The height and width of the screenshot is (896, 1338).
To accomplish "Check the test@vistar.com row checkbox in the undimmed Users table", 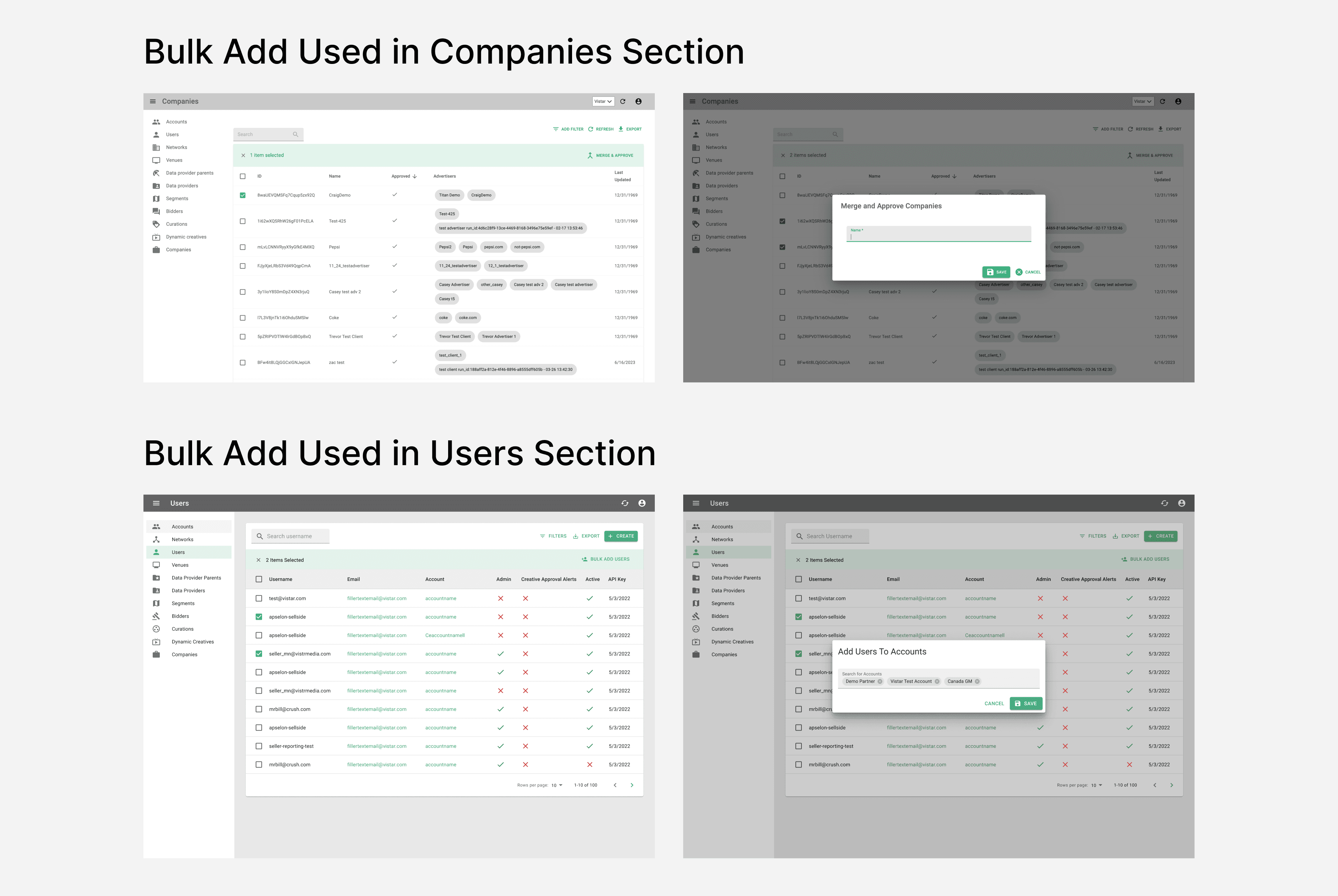I will [x=259, y=598].
